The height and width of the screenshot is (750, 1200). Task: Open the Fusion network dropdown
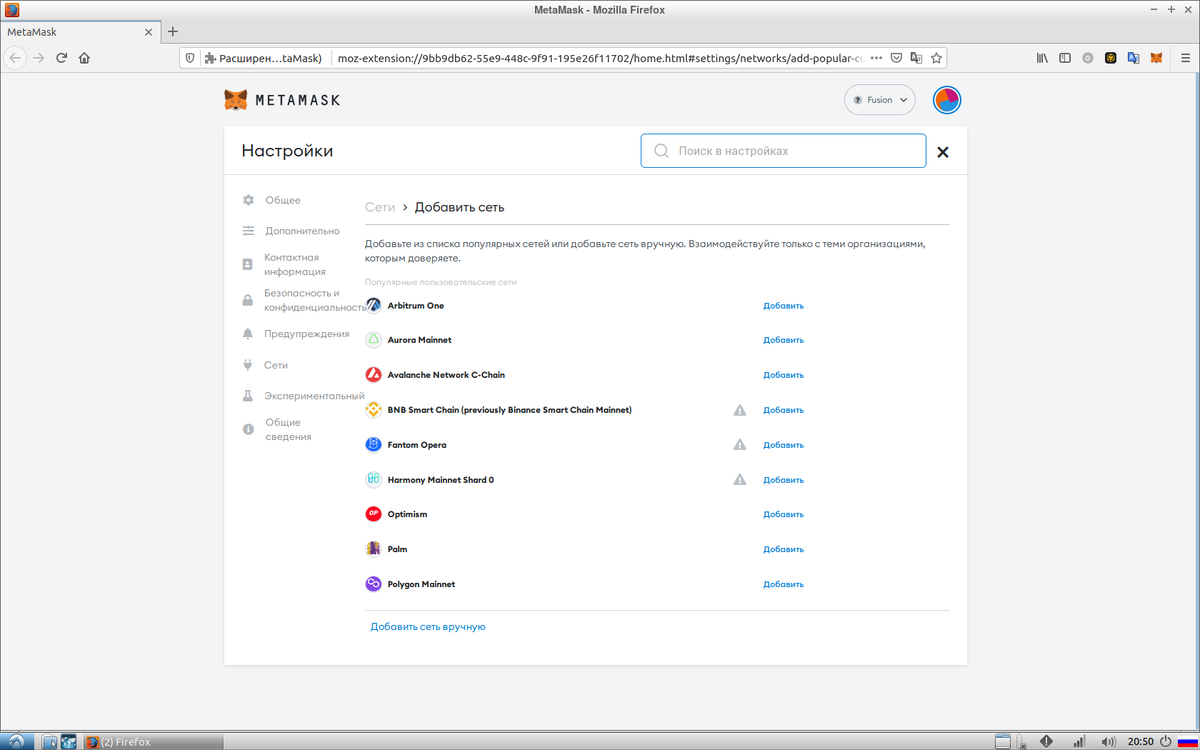pos(880,100)
